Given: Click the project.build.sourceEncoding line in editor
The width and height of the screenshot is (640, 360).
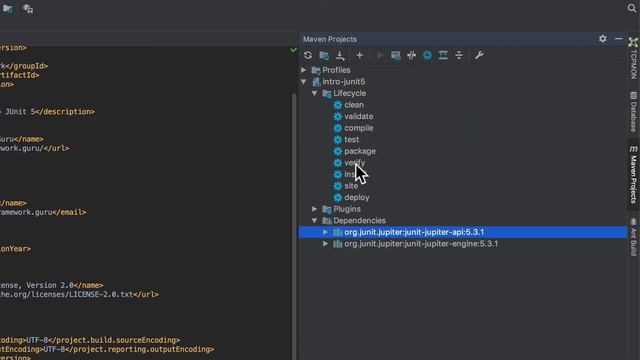Looking at the screenshot, I should tap(90, 340).
